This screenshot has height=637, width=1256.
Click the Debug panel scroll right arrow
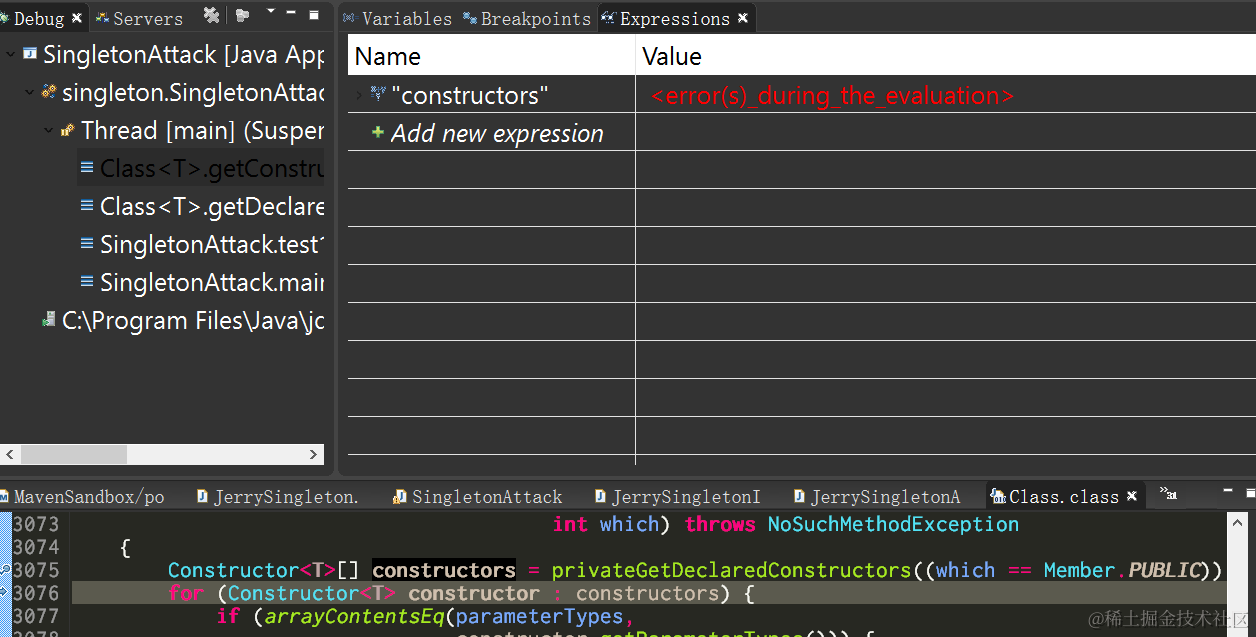point(316,454)
